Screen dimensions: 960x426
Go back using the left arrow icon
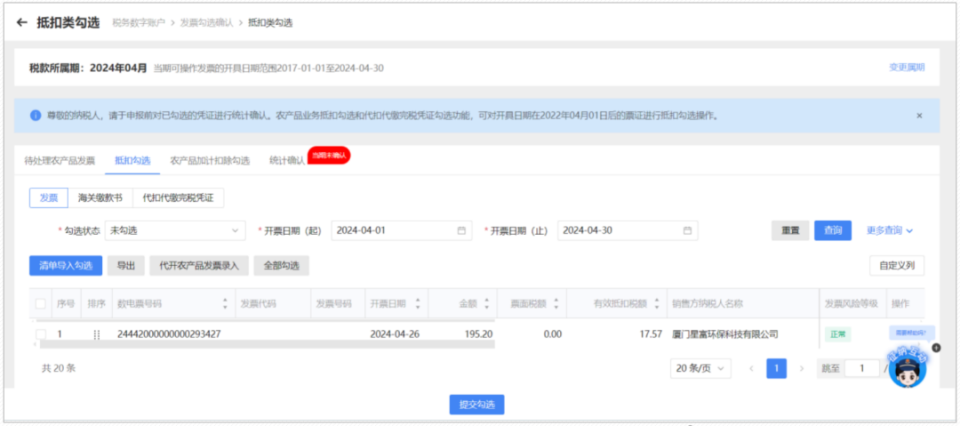[22, 23]
